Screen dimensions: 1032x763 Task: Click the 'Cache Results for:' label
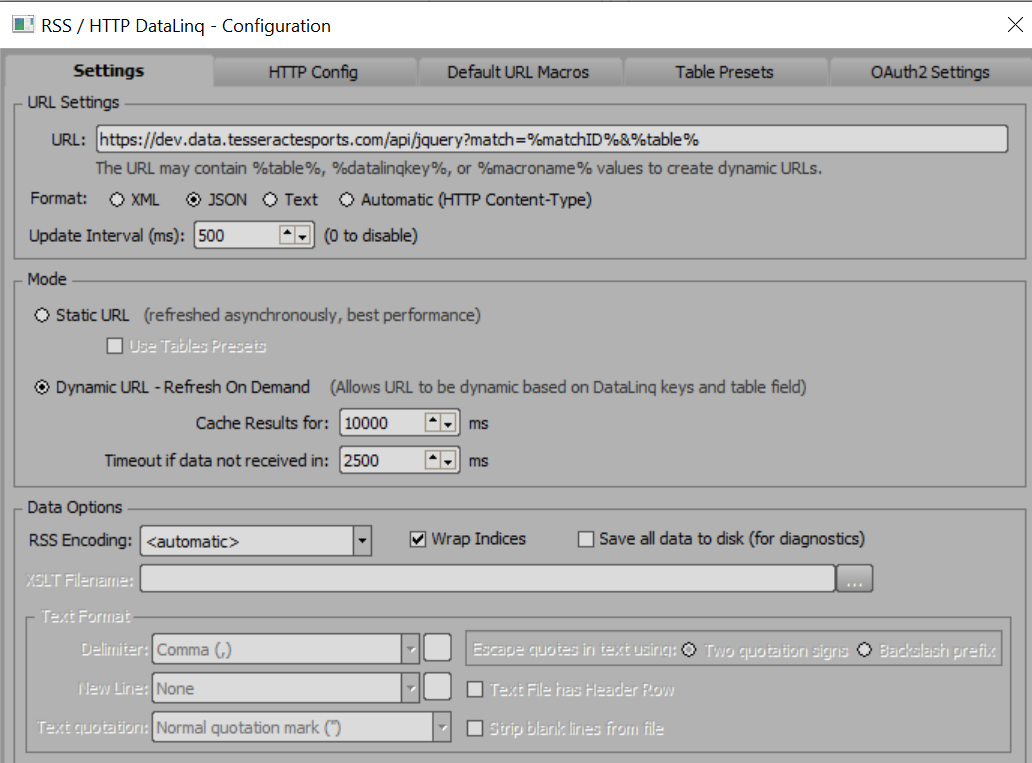point(262,423)
